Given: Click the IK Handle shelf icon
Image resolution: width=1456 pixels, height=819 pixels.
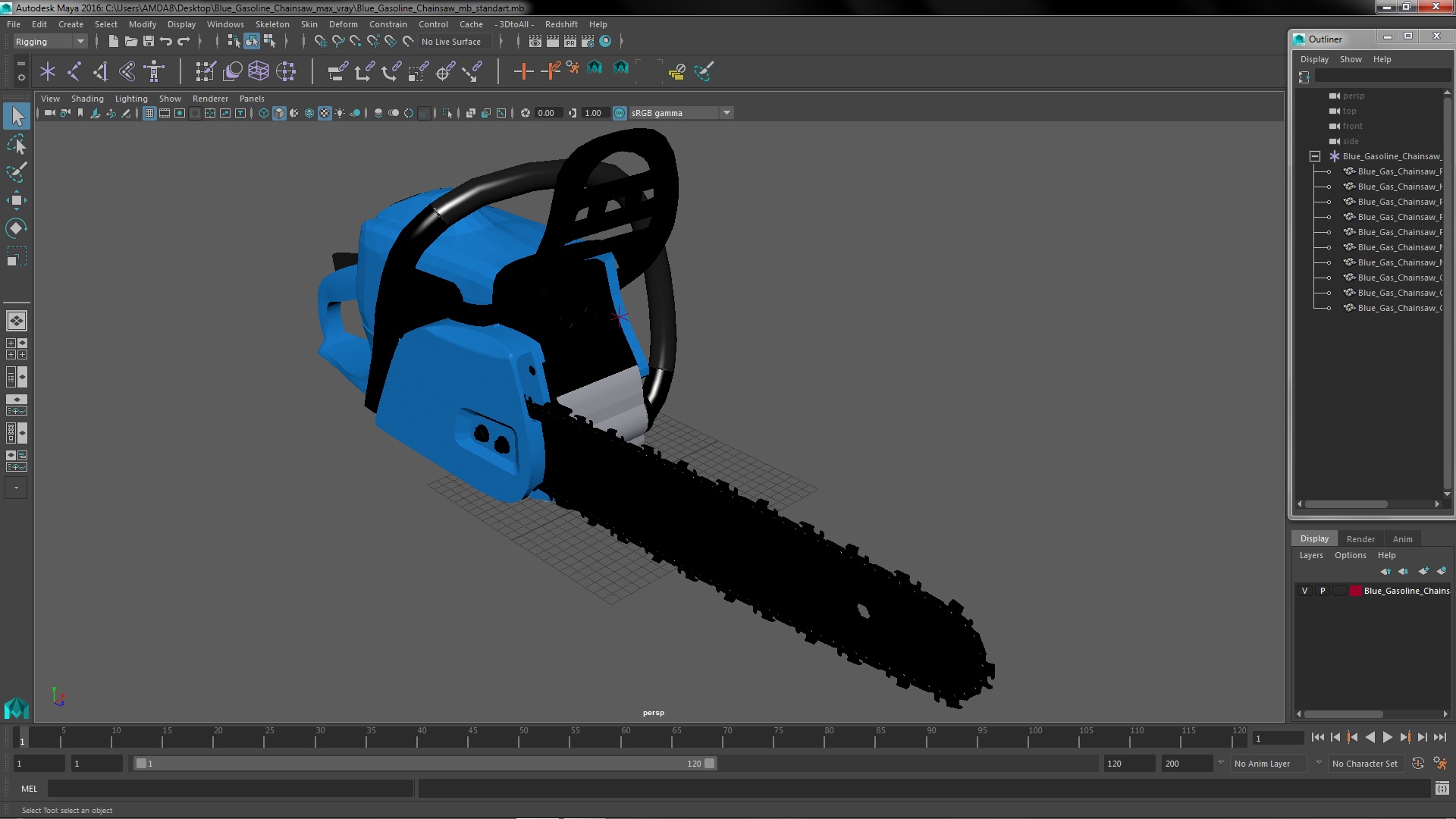Looking at the screenshot, I should (x=101, y=71).
